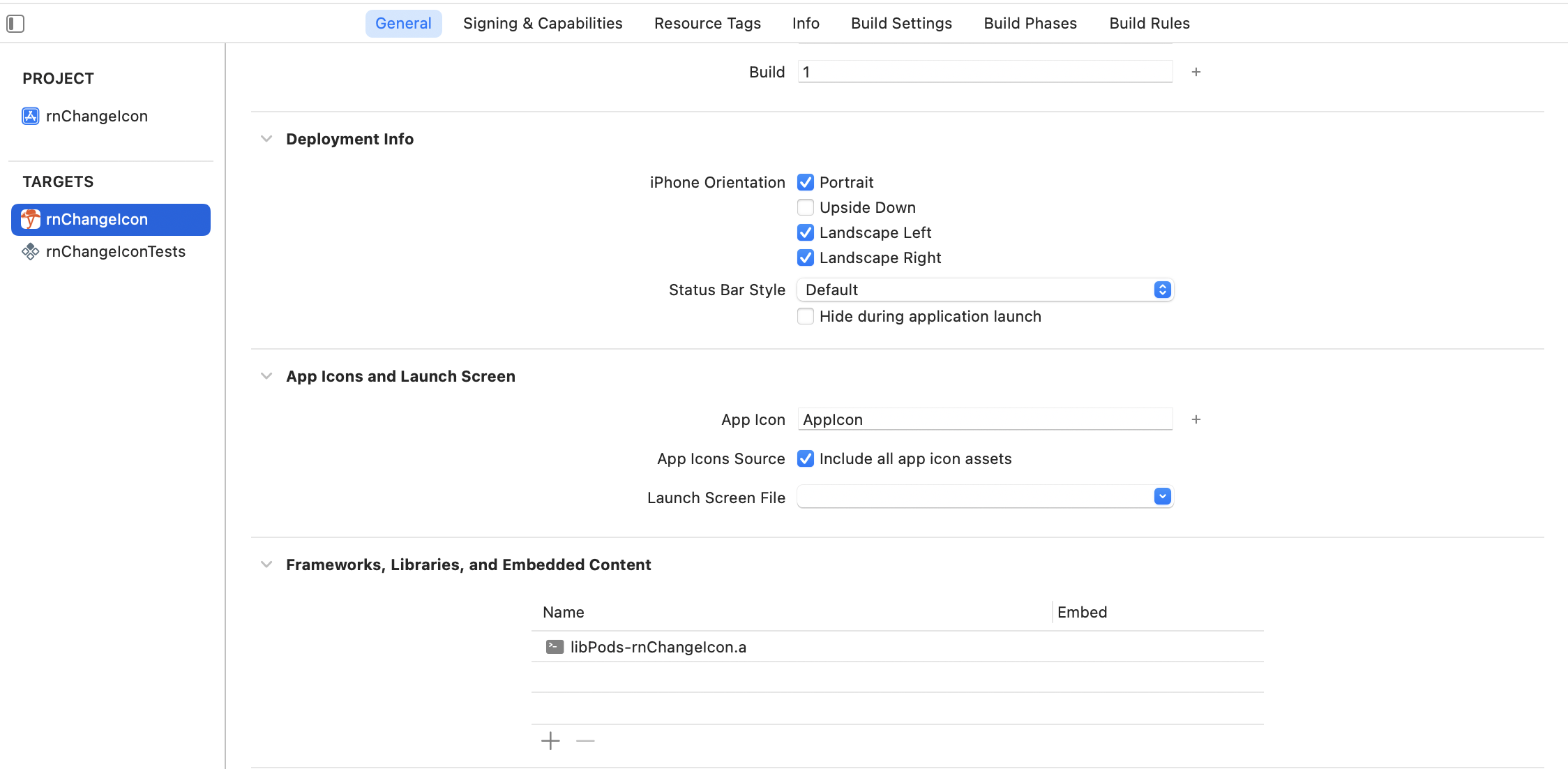Screen dimensions: 1568x769
Task: Click the App Icon text field
Action: pos(985,419)
